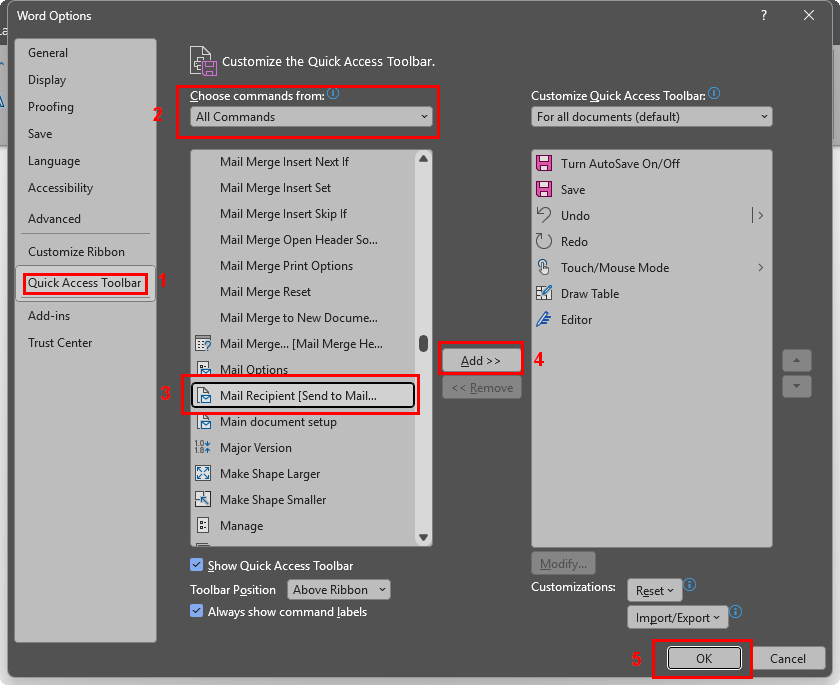
Task: Select the Editor pen icon entry
Action: [544, 319]
